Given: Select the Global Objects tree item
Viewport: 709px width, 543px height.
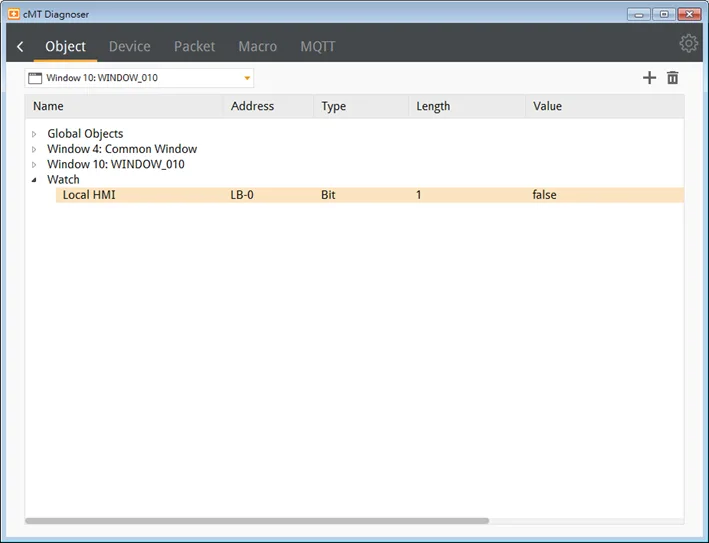Looking at the screenshot, I should tap(85, 134).
